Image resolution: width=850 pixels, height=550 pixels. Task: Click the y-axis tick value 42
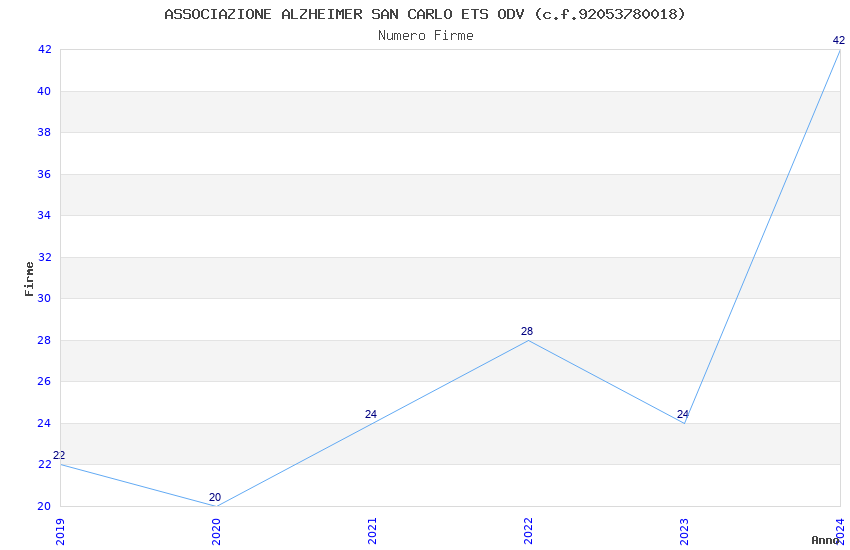(44, 49)
